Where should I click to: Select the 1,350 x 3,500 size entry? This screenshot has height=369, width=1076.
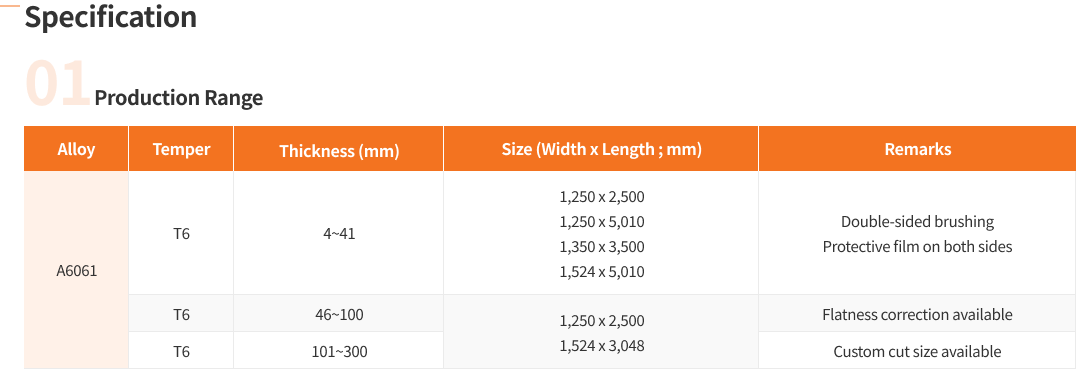(602, 246)
